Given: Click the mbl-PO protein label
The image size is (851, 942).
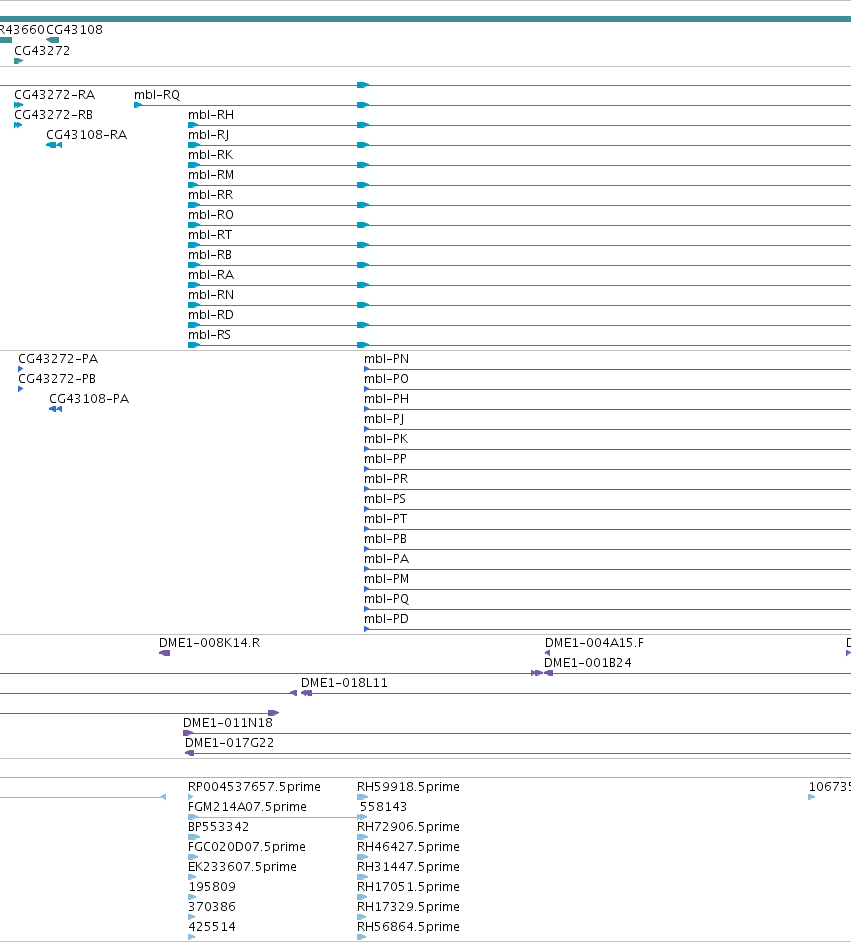Looking at the screenshot, I should click(x=386, y=378).
